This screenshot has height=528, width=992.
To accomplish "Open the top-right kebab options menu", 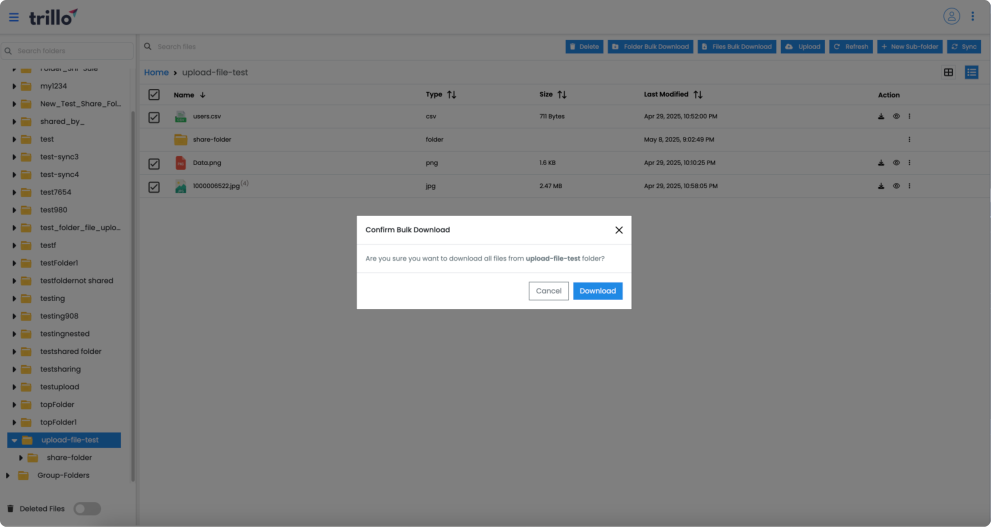I will [x=972, y=16].
